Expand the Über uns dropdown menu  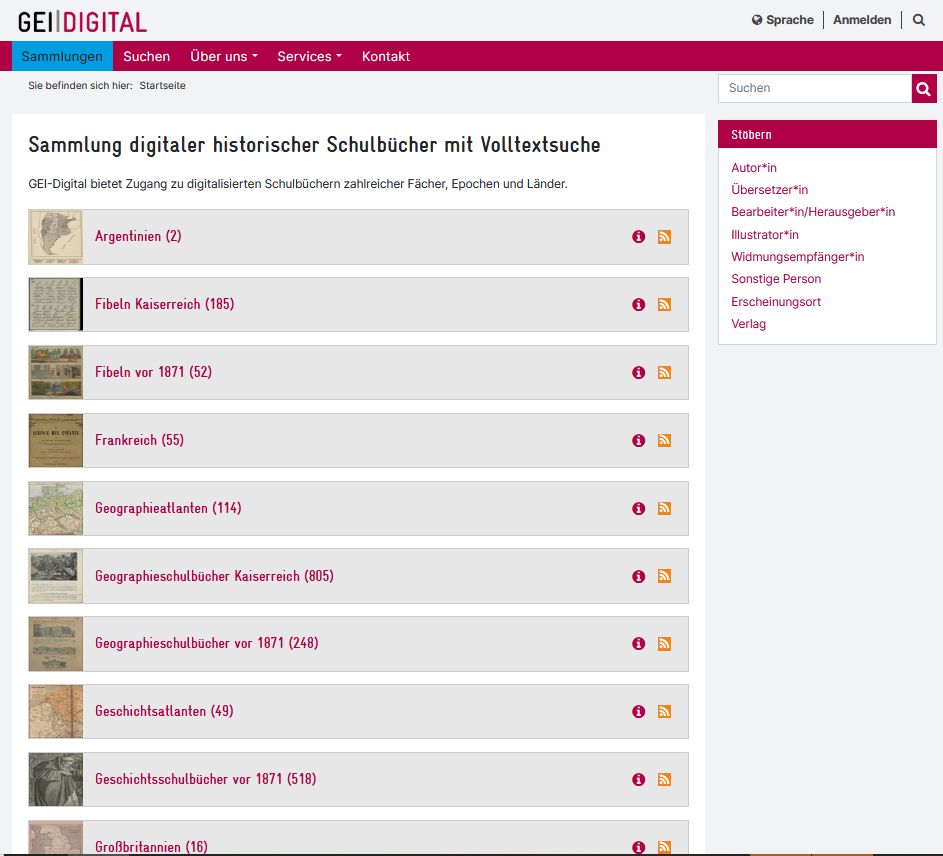point(224,57)
